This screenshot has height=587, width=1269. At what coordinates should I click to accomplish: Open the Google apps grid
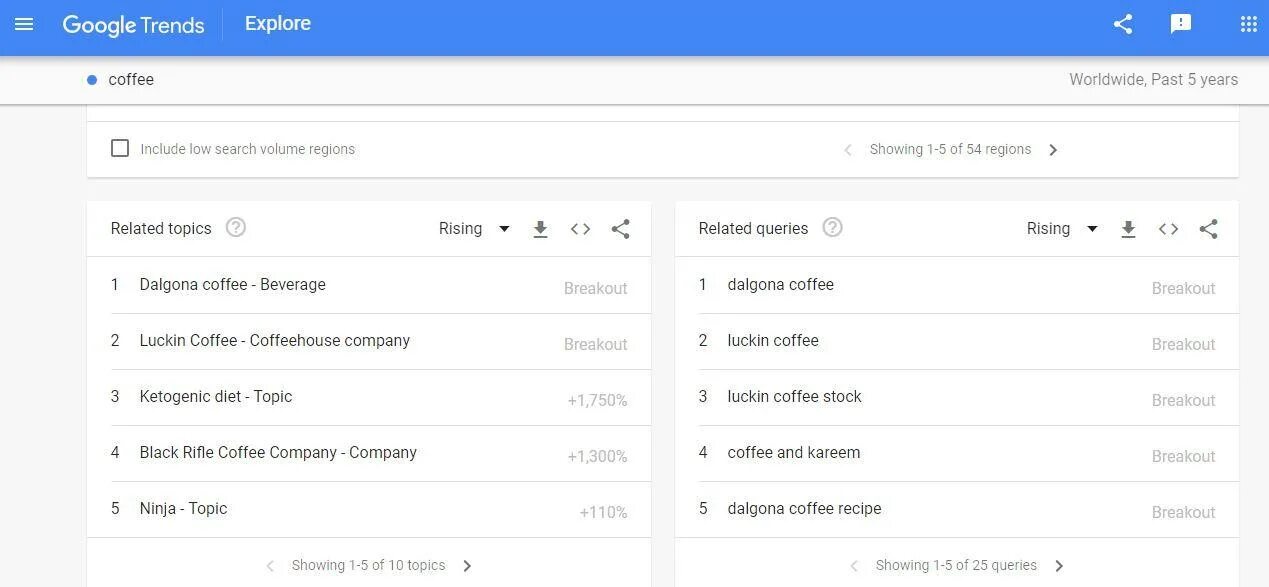(1247, 24)
